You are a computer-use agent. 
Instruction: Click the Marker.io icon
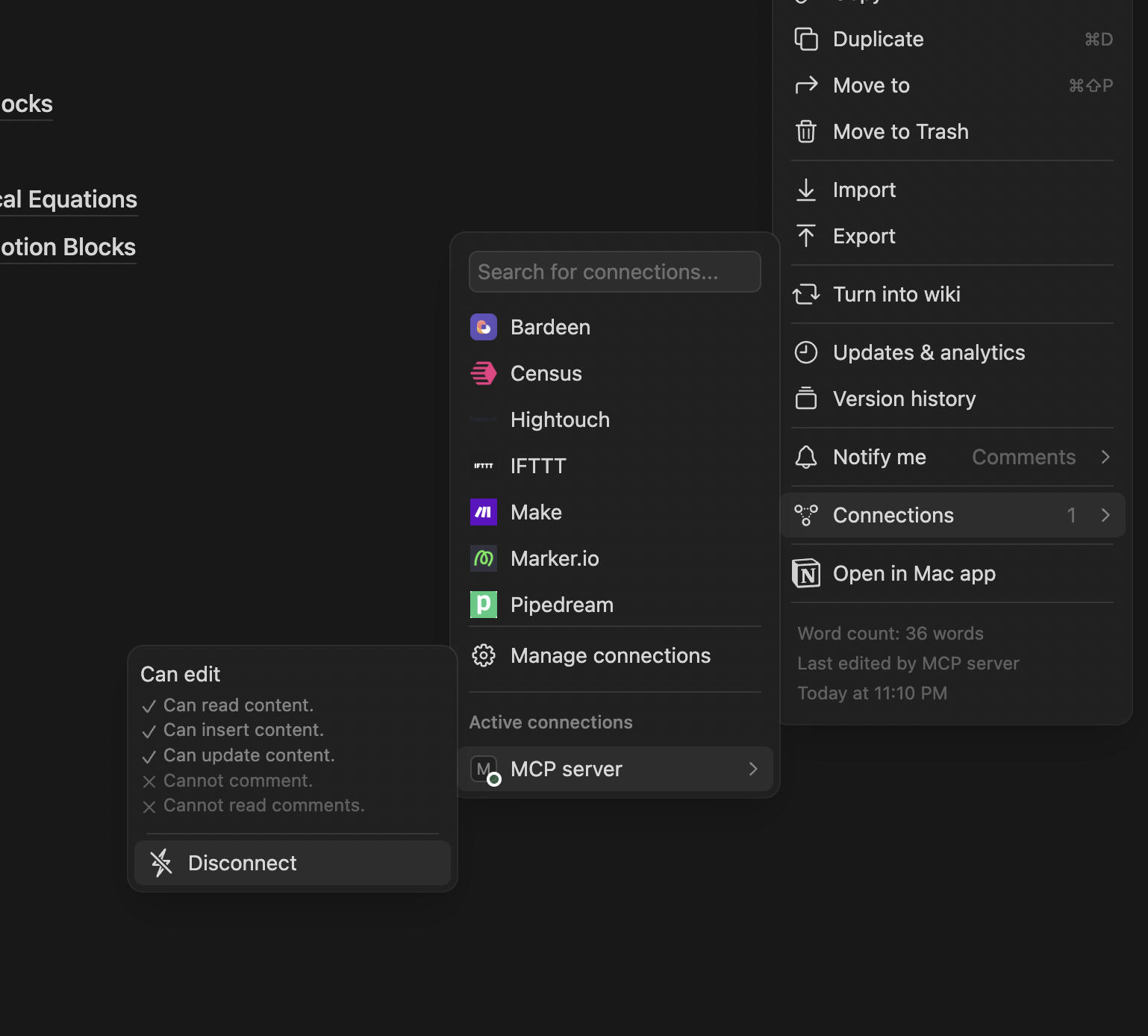click(483, 558)
